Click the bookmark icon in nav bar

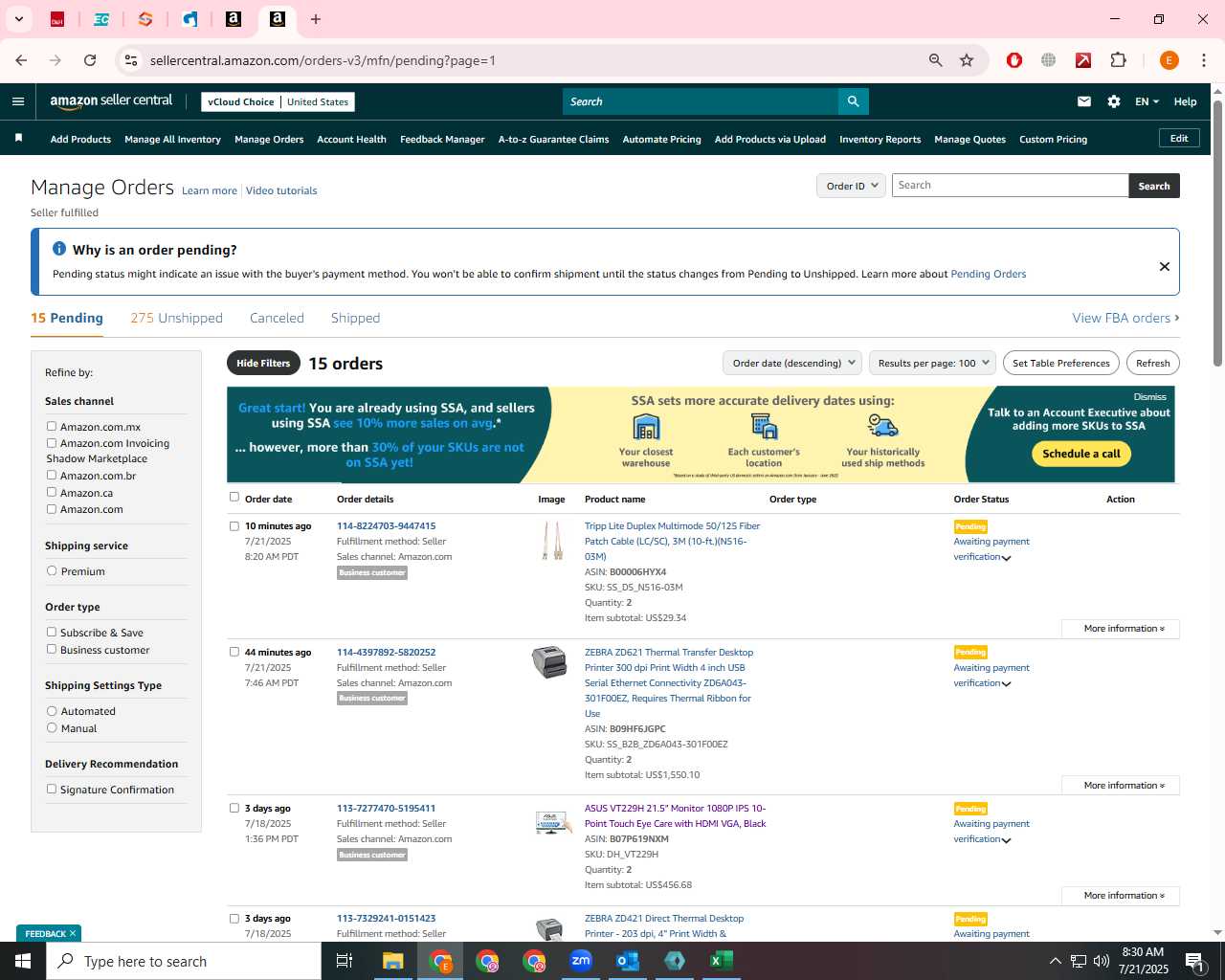point(18,139)
